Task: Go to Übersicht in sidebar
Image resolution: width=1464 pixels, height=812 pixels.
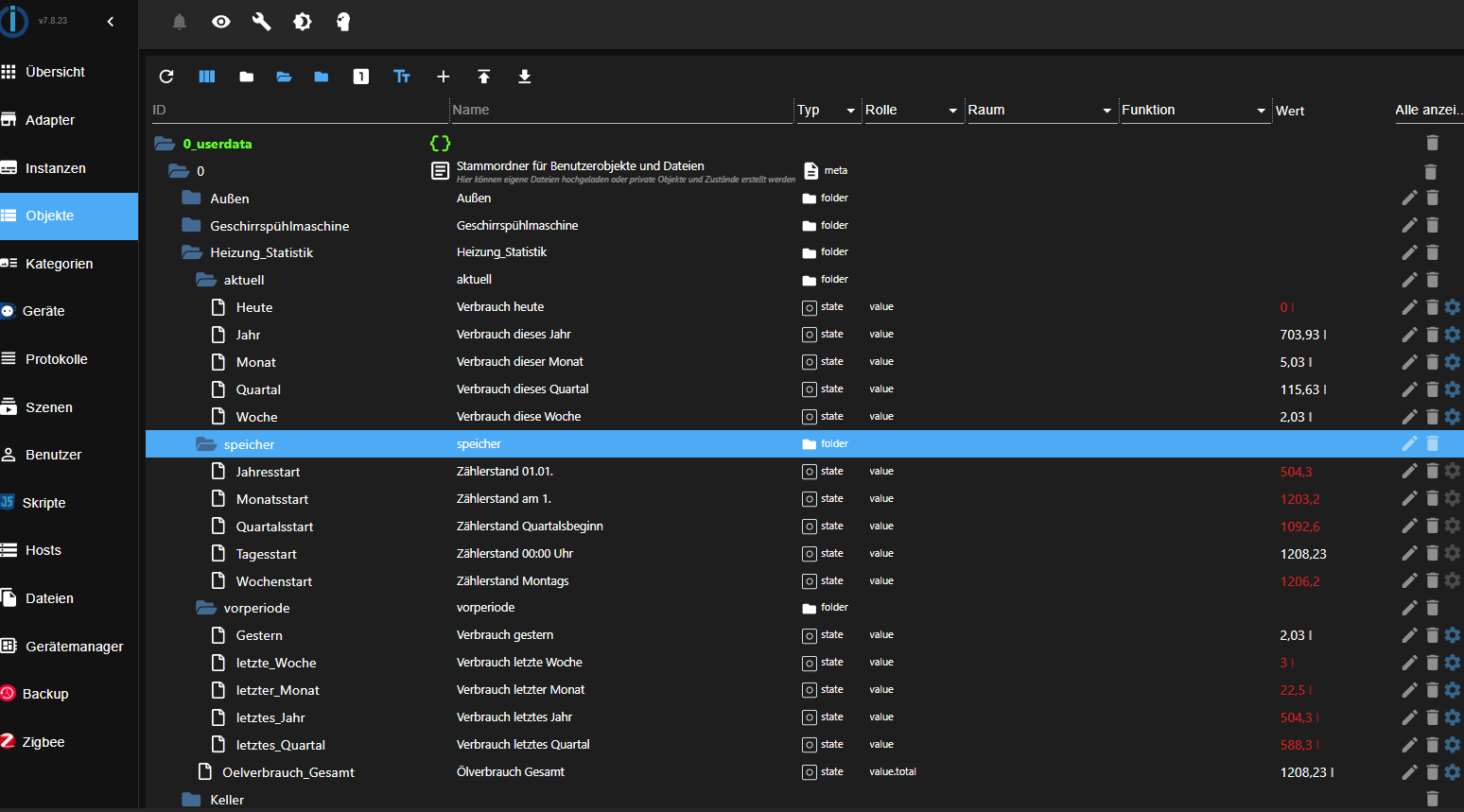Action: pyautogui.click(x=69, y=72)
